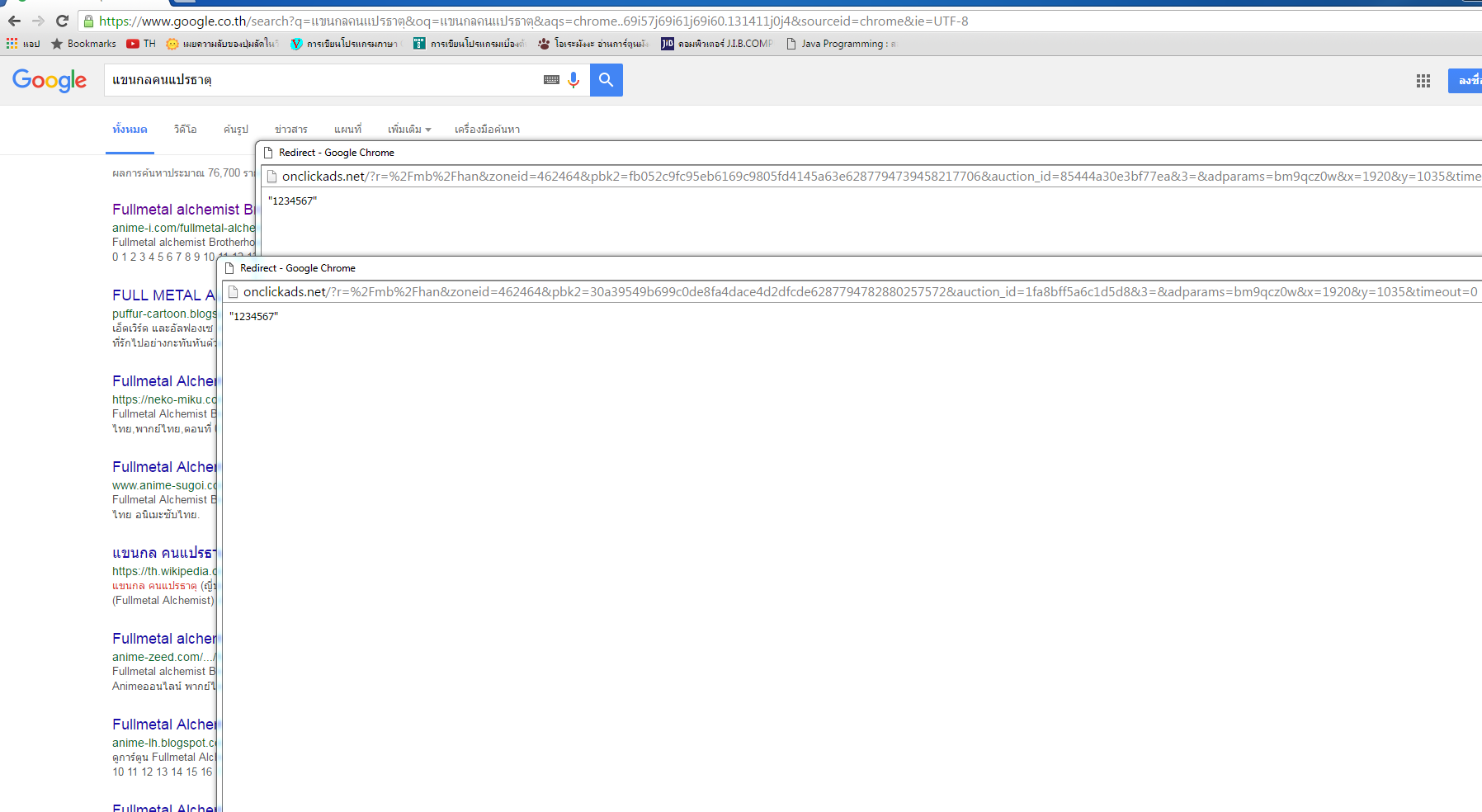Image resolution: width=1482 pixels, height=812 pixels.
Task: Click the title bar icon of the upper Redirect window
Action: [268, 153]
